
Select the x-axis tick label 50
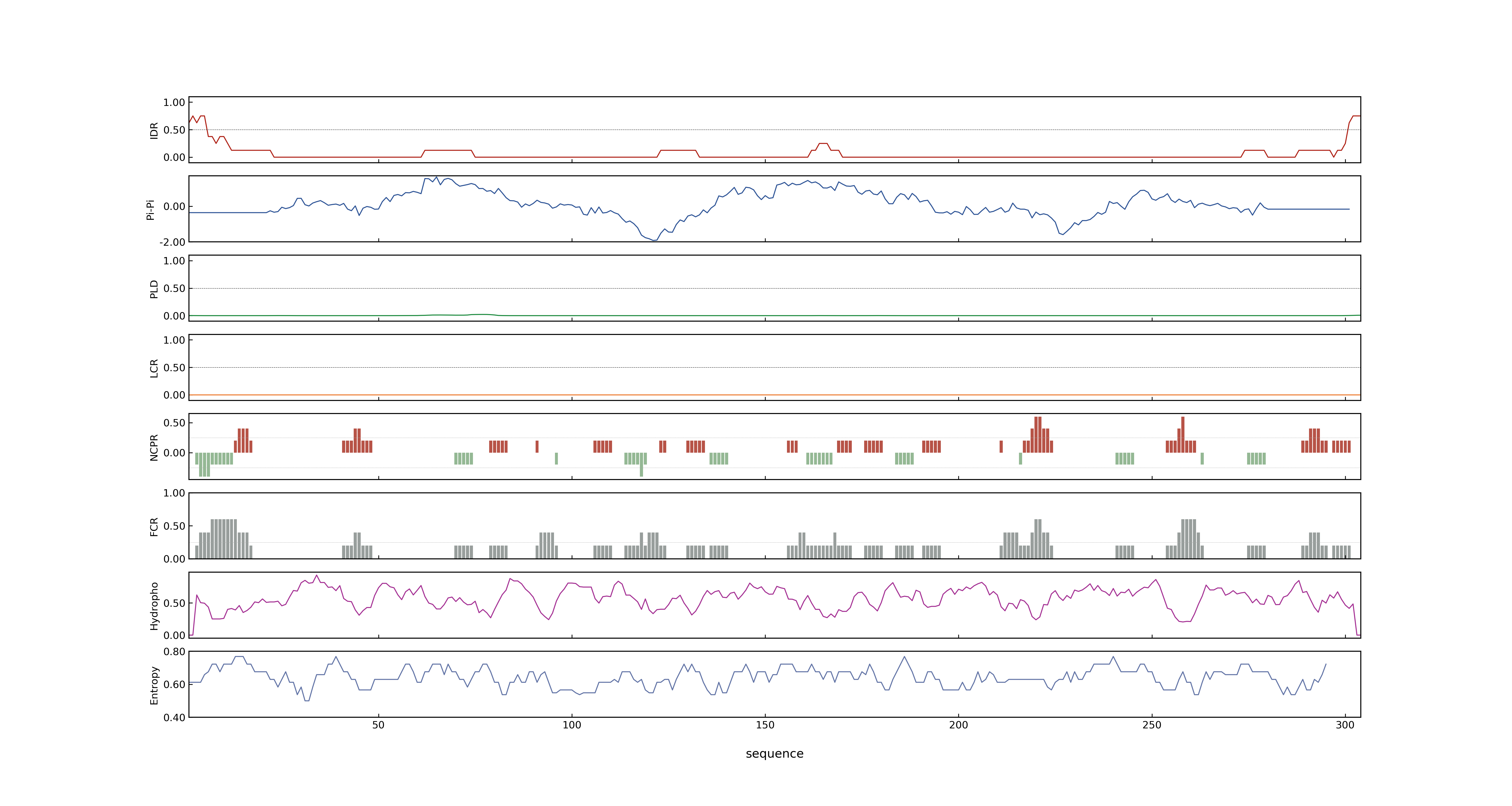379,725
